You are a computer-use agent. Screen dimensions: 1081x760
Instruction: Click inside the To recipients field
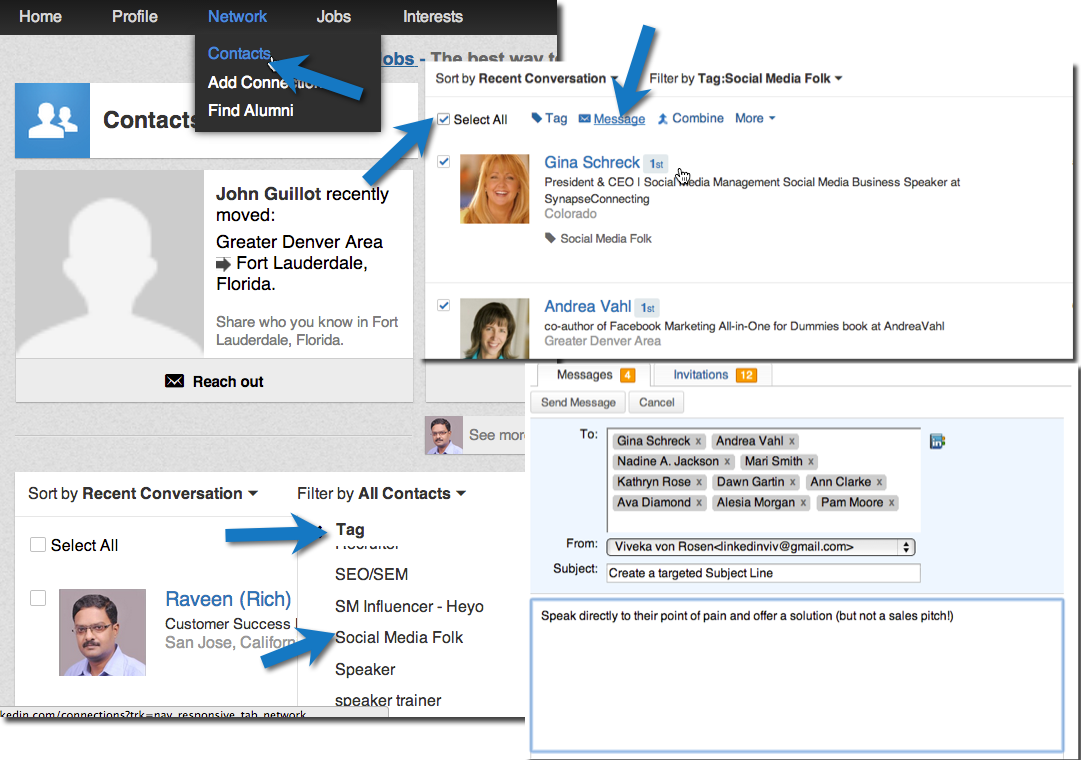pyautogui.click(x=764, y=479)
